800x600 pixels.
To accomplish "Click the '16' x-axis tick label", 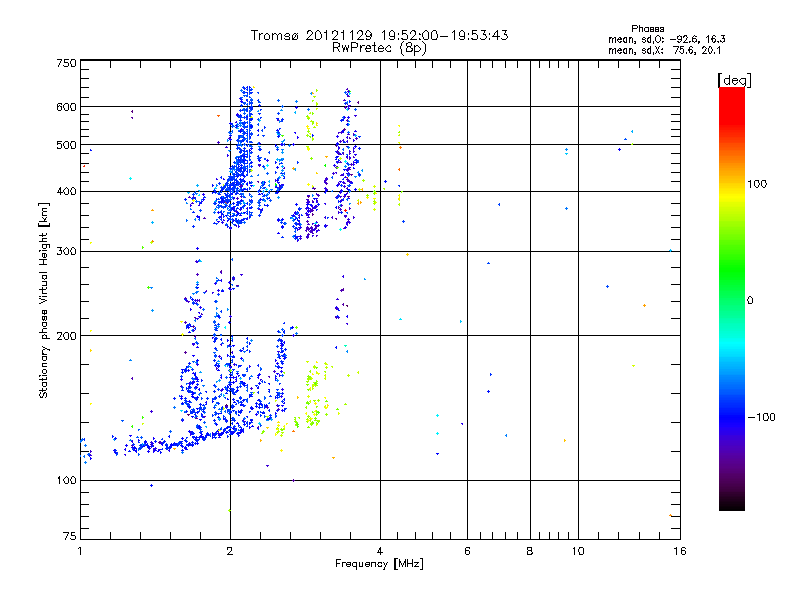I will (x=680, y=551).
